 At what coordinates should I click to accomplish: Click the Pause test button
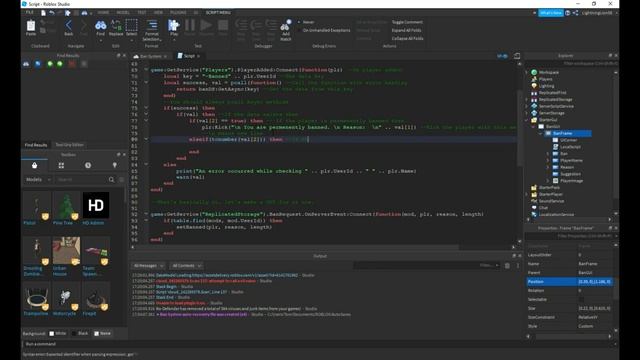point(190,25)
